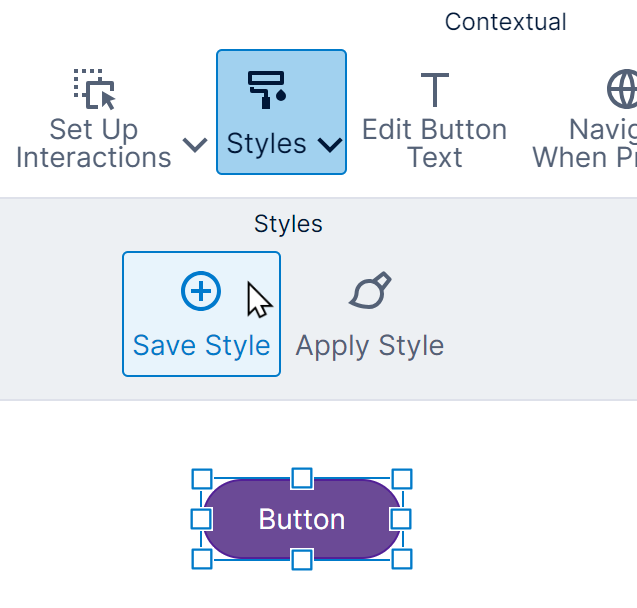The image size is (637, 608).
Task: Click the Navigate When Pressed globe icon
Action: (x=624, y=89)
